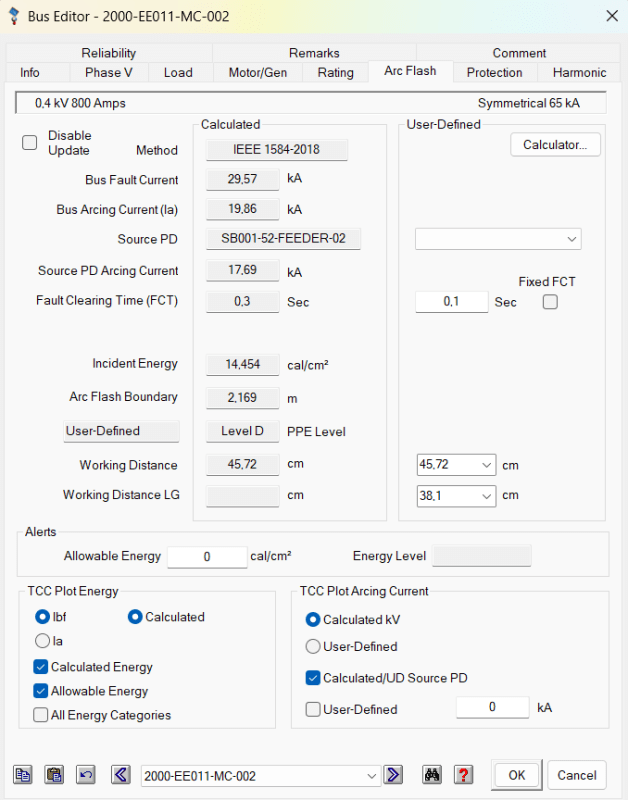Open the Working Distance 45,72 dropdown
This screenshot has height=800, width=628.
pyautogui.click(x=456, y=465)
